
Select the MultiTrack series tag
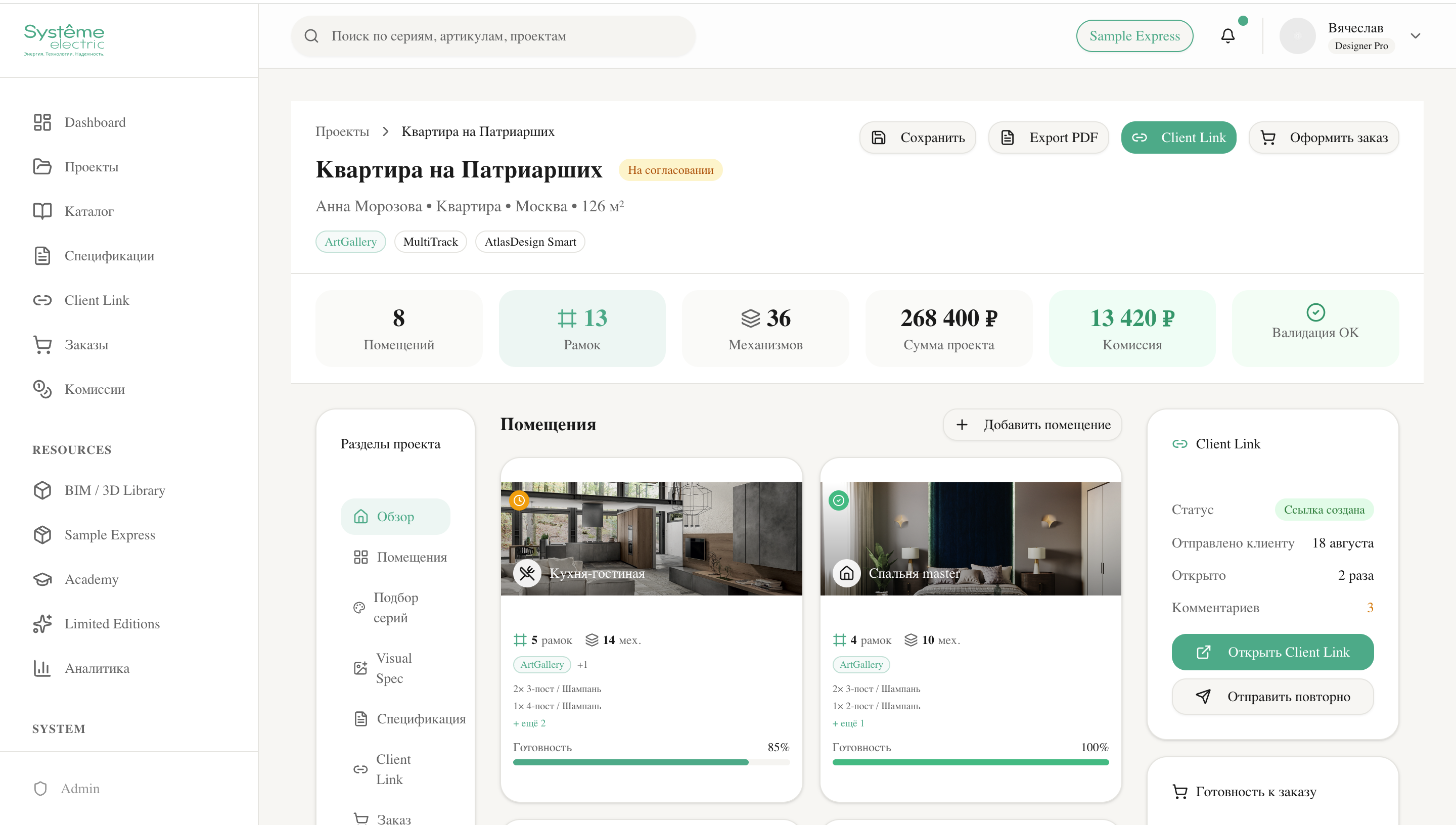click(x=430, y=242)
